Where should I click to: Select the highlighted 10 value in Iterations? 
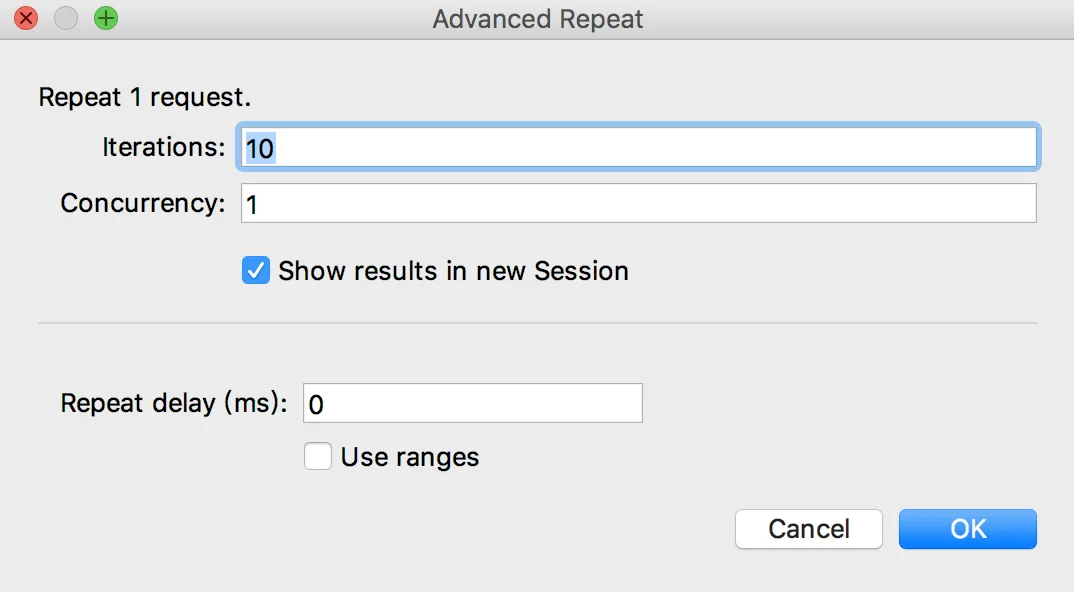tap(260, 148)
